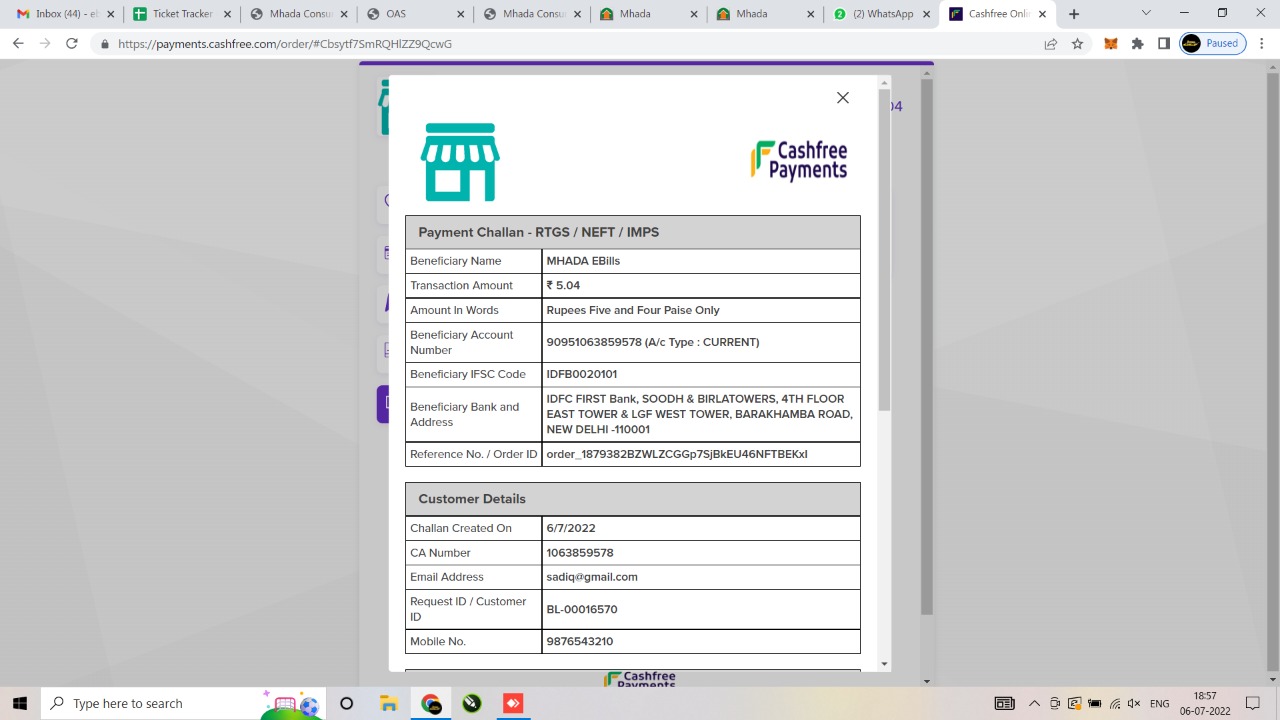Click the padlock site info icon
This screenshot has height=720, width=1280.
click(x=105, y=44)
